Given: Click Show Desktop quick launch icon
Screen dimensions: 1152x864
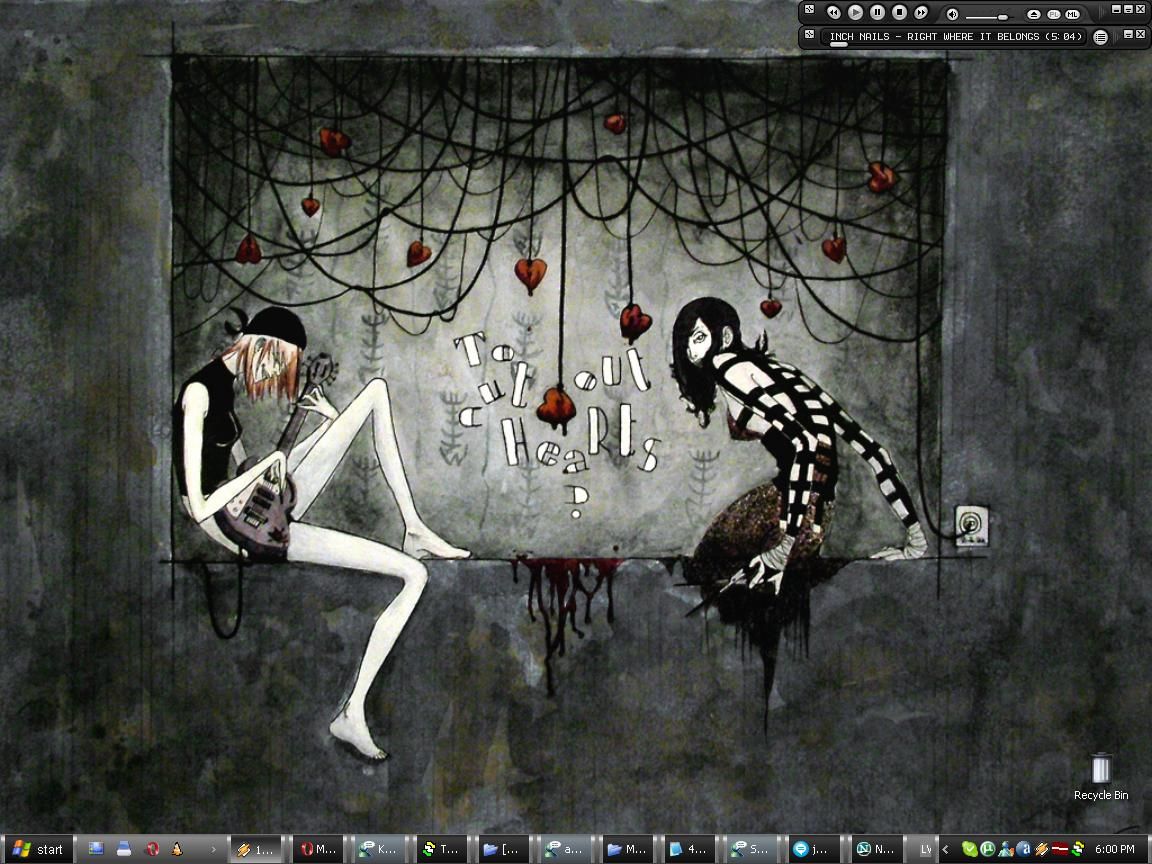Looking at the screenshot, I should coord(96,849).
